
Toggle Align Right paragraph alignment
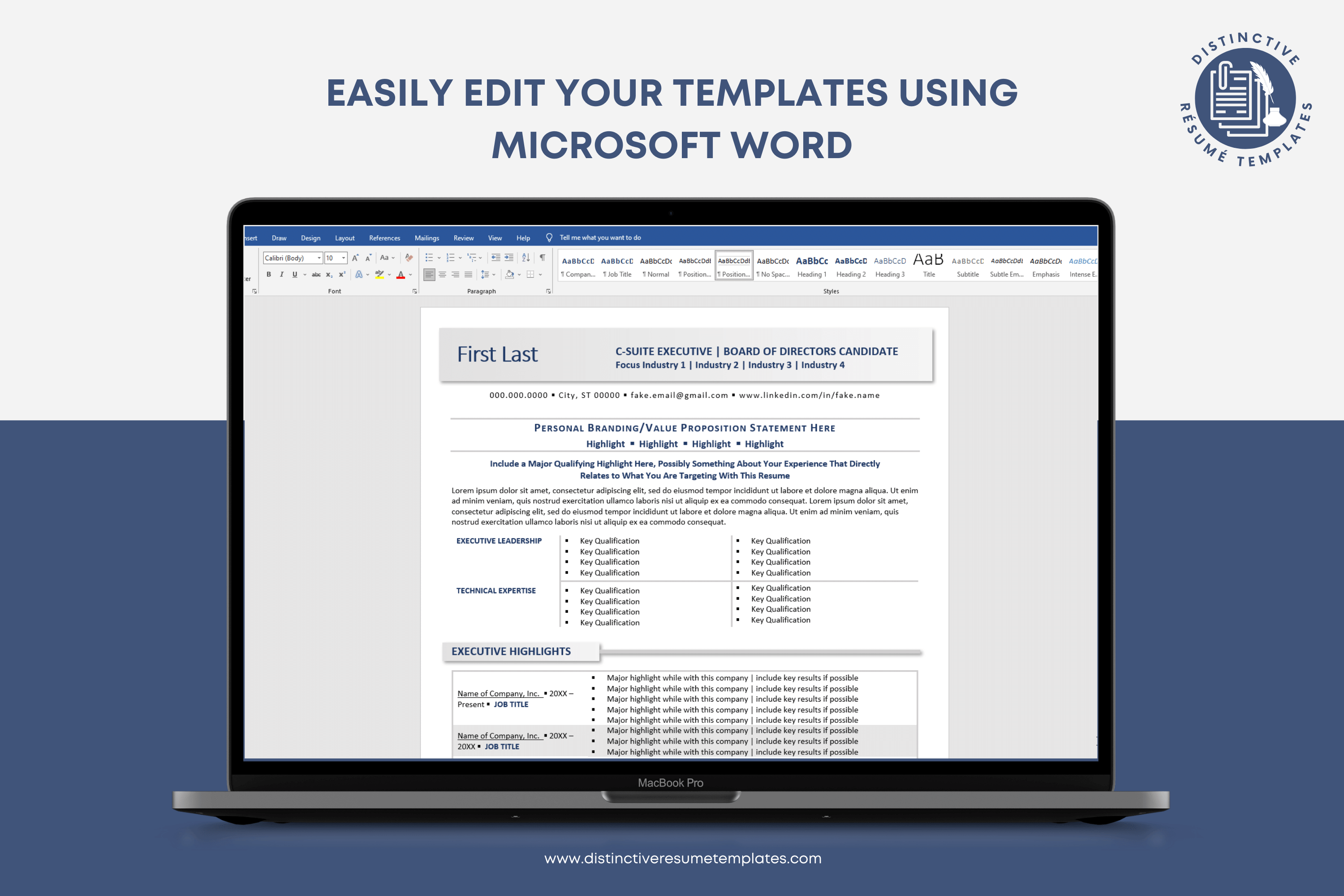456,274
